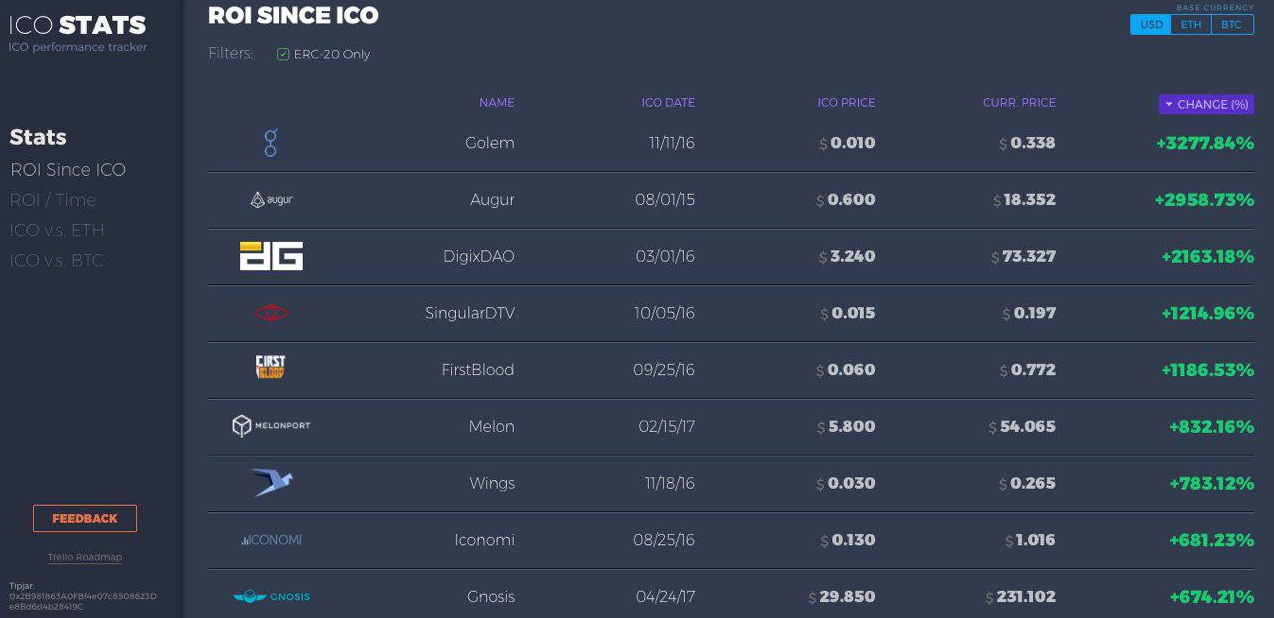Open the ICO v.s. ETH page
Viewport: 1274px width, 618px height.
click(57, 230)
